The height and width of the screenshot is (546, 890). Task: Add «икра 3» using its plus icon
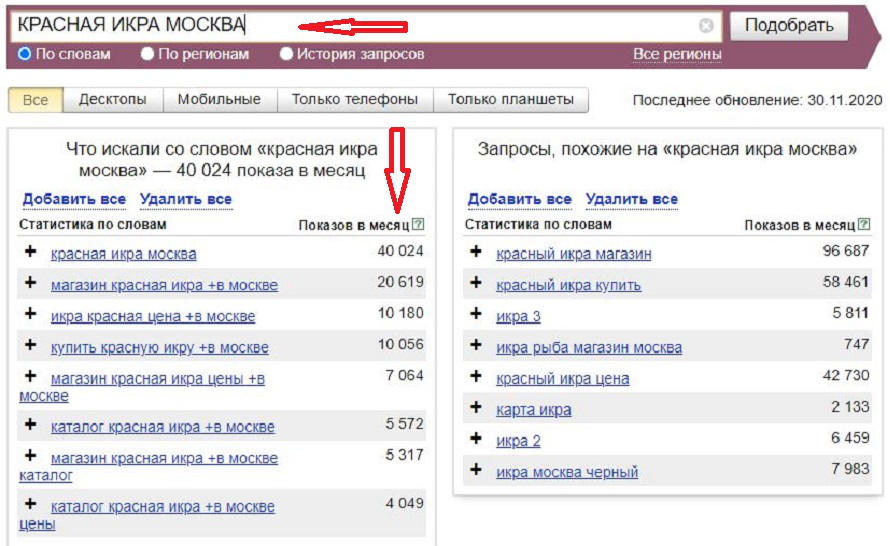pyautogui.click(x=476, y=315)
